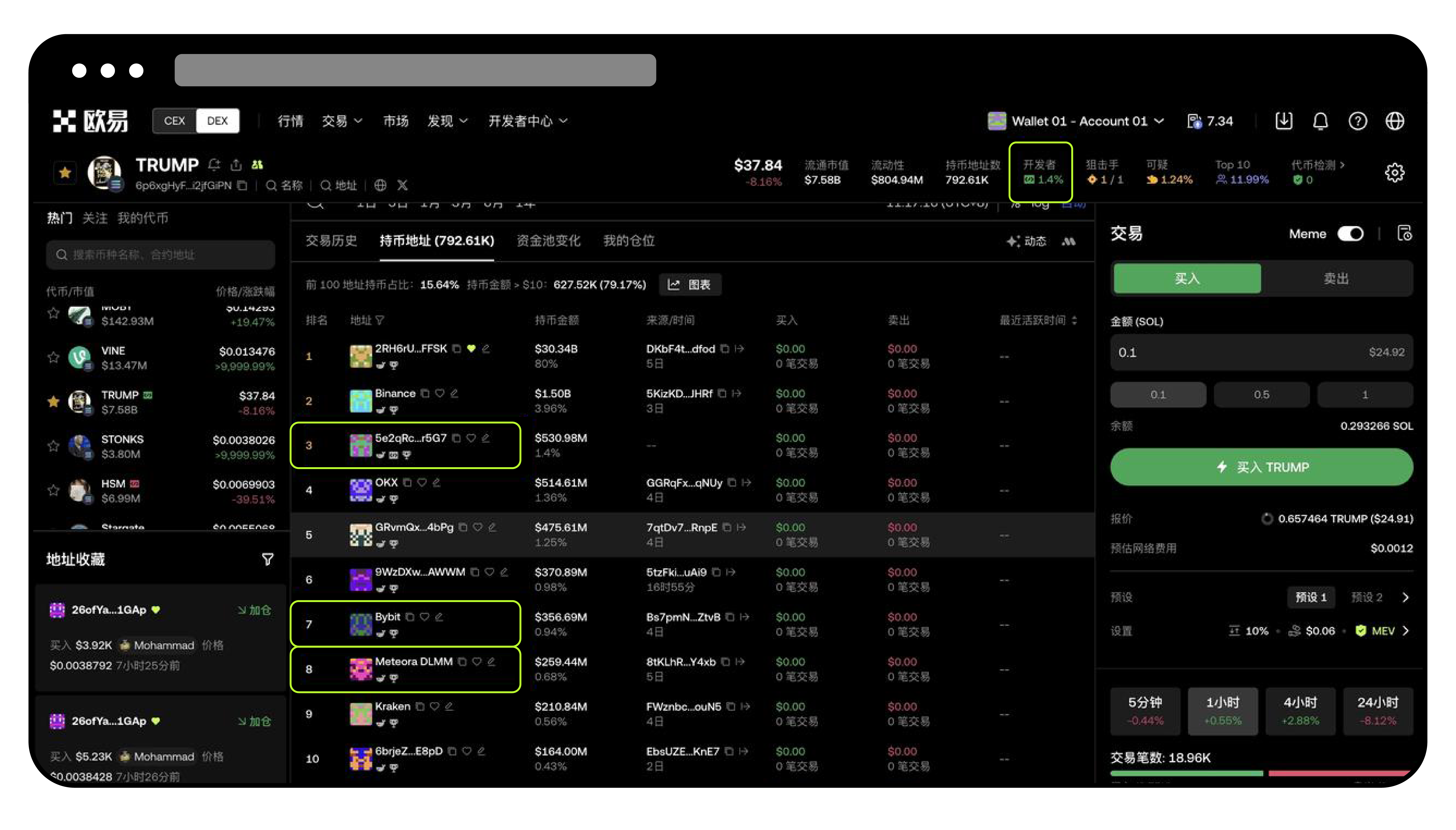Favorite the Kraken address heart
Screen dimensions: 1456x830
click(x=434, y=706)
